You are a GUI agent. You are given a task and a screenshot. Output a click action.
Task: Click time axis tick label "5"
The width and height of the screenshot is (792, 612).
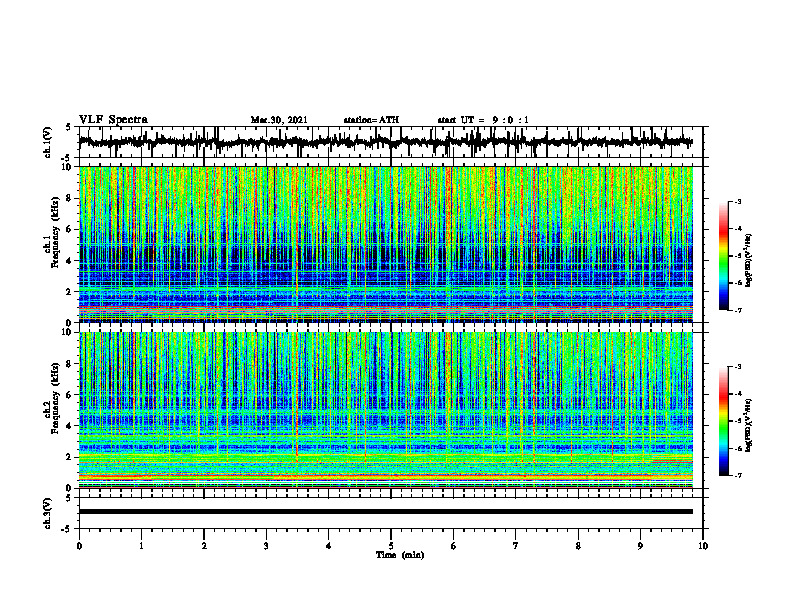pos(391,546)
